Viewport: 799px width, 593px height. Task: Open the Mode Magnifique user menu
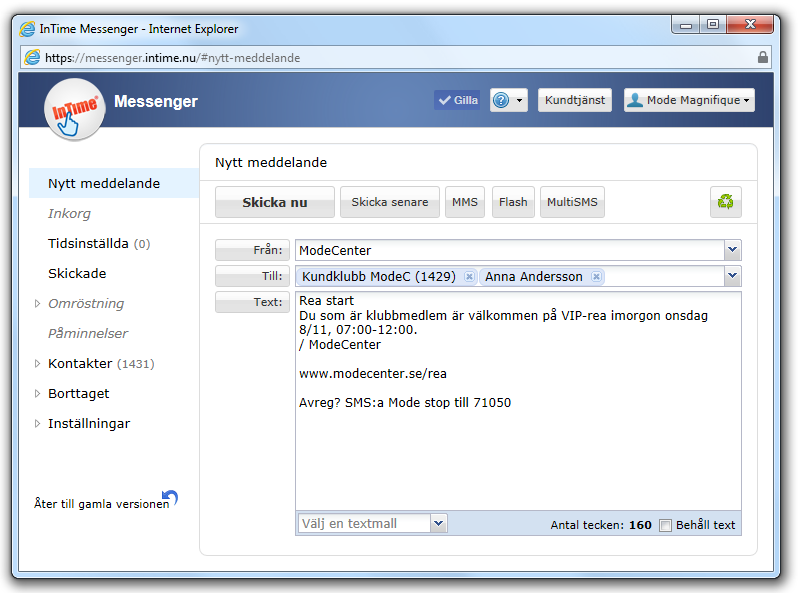click(x=689, y=100)
